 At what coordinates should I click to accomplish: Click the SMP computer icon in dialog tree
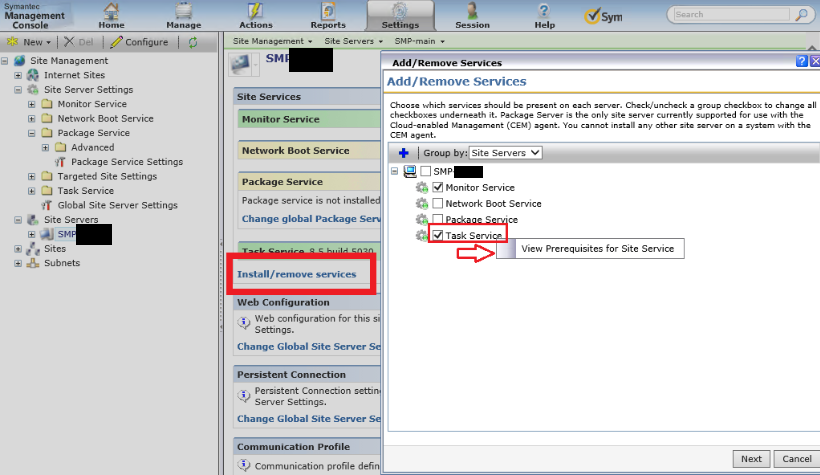(x=410, y=171)
